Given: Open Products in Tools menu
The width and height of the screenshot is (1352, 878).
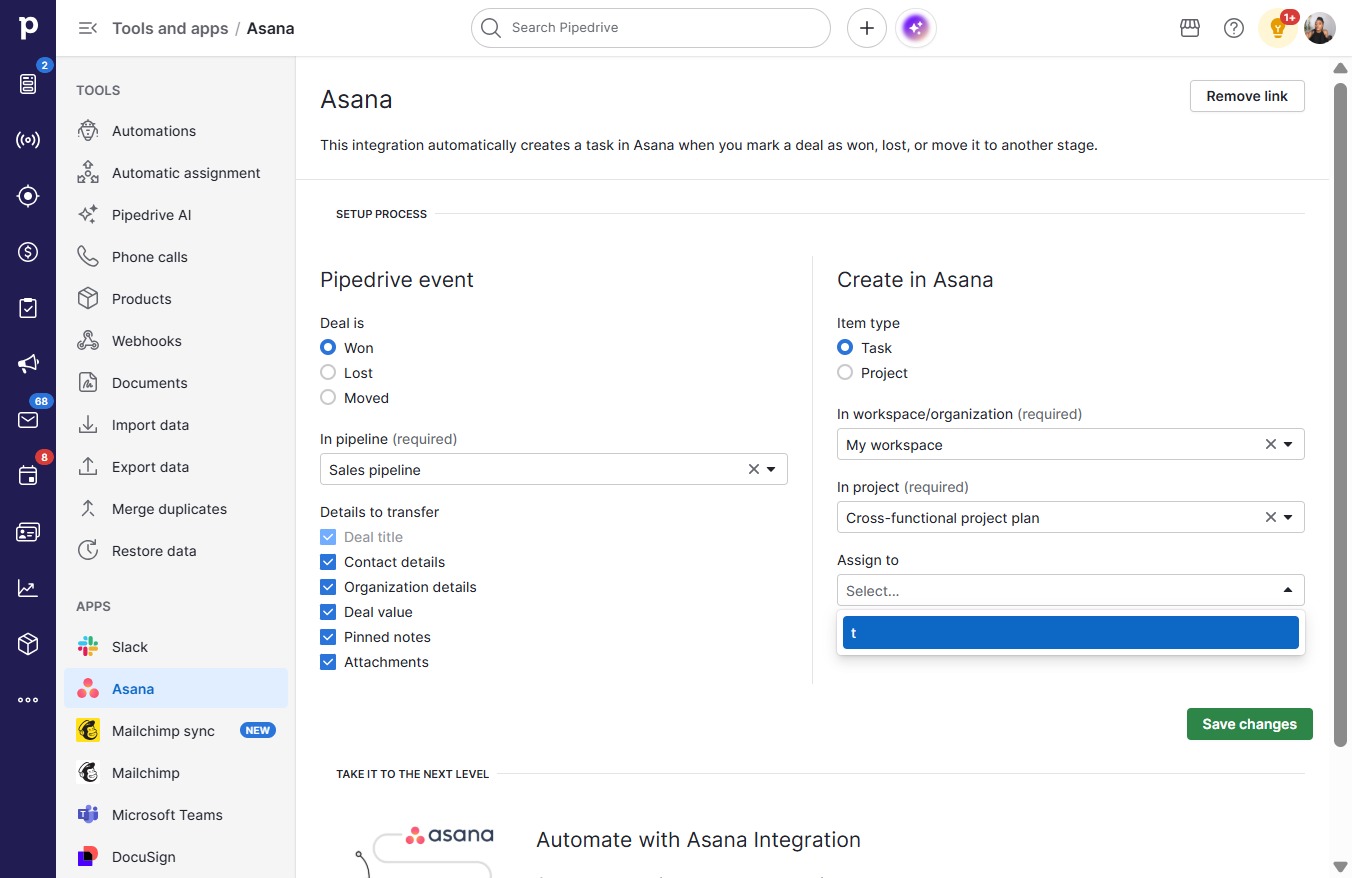Looking at the screenshot, I should coord(176,299).
